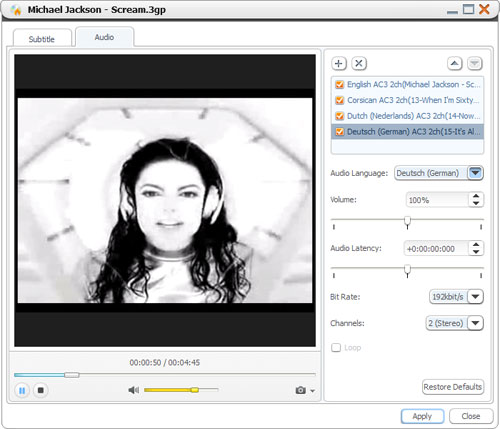Screen dimensions: 500x429
Task: Click the video preview frame
Action: click(165, 200)
